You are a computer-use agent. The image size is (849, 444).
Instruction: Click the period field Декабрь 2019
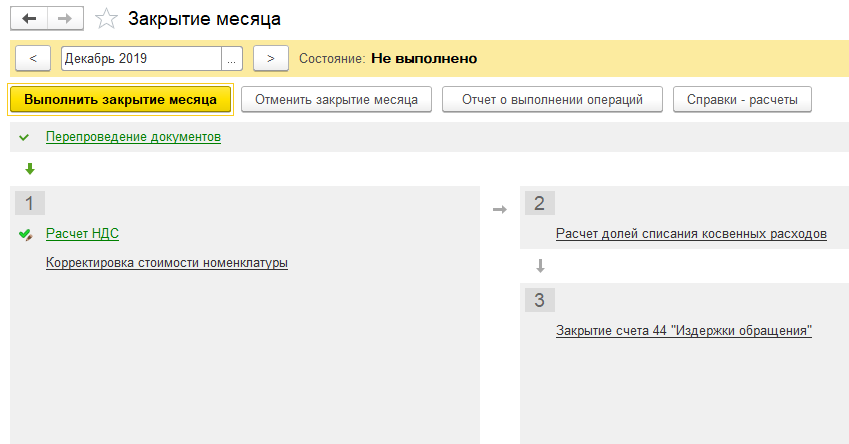140,59
